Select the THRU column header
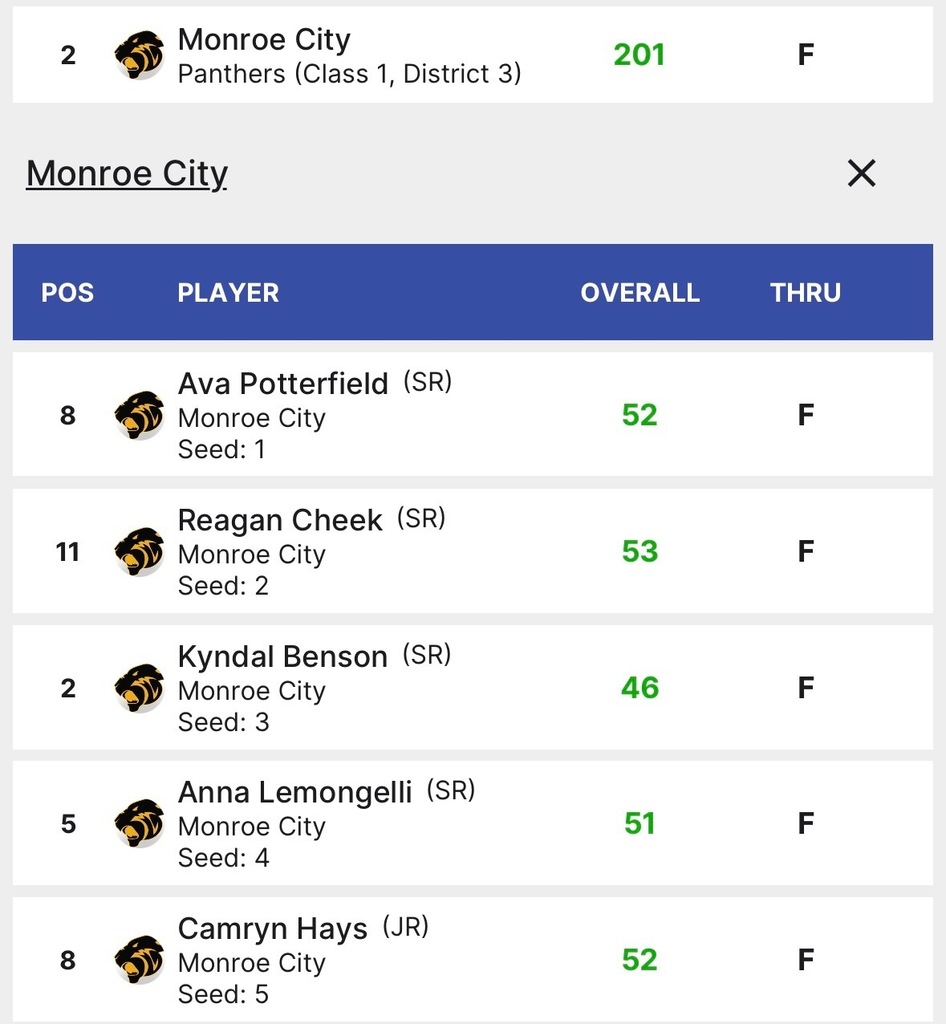Screen dimensions: 946x1024 pos(805,293)
